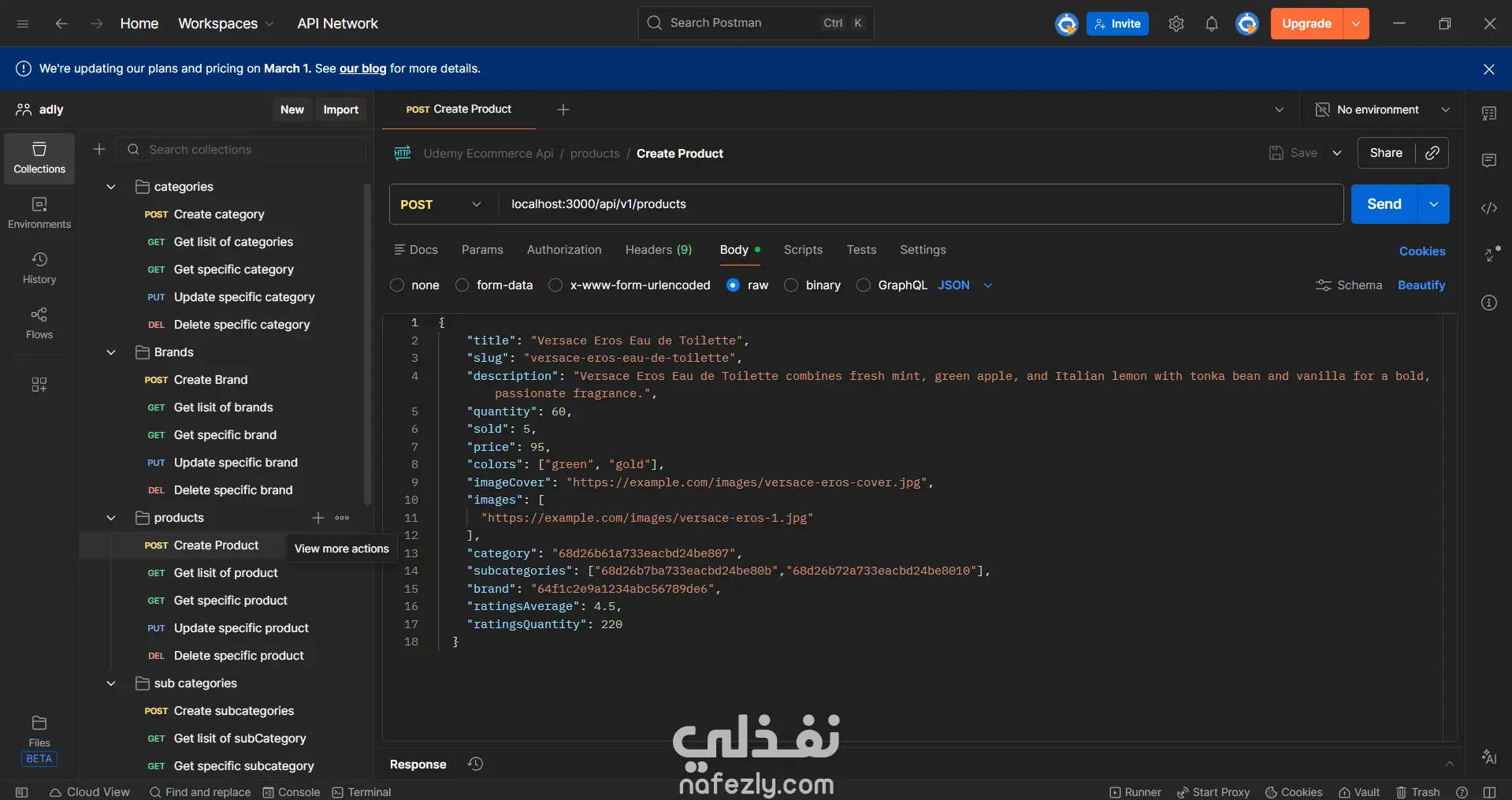Open the Collections sidebar panel
Viewport: 1512px width, 800px height.
point(39,158)
